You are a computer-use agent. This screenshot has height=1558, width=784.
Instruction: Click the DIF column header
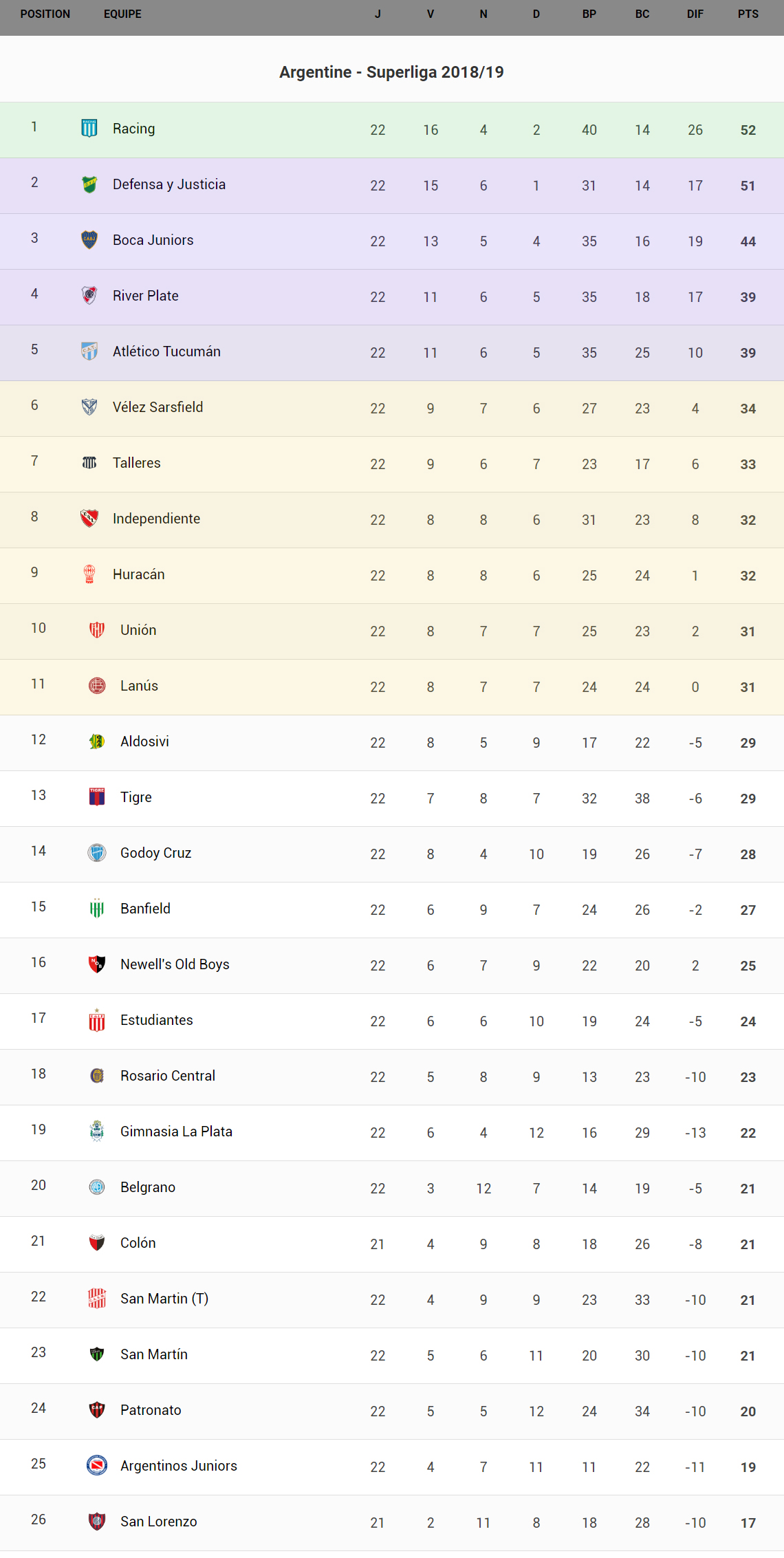(x=695, y=14)
